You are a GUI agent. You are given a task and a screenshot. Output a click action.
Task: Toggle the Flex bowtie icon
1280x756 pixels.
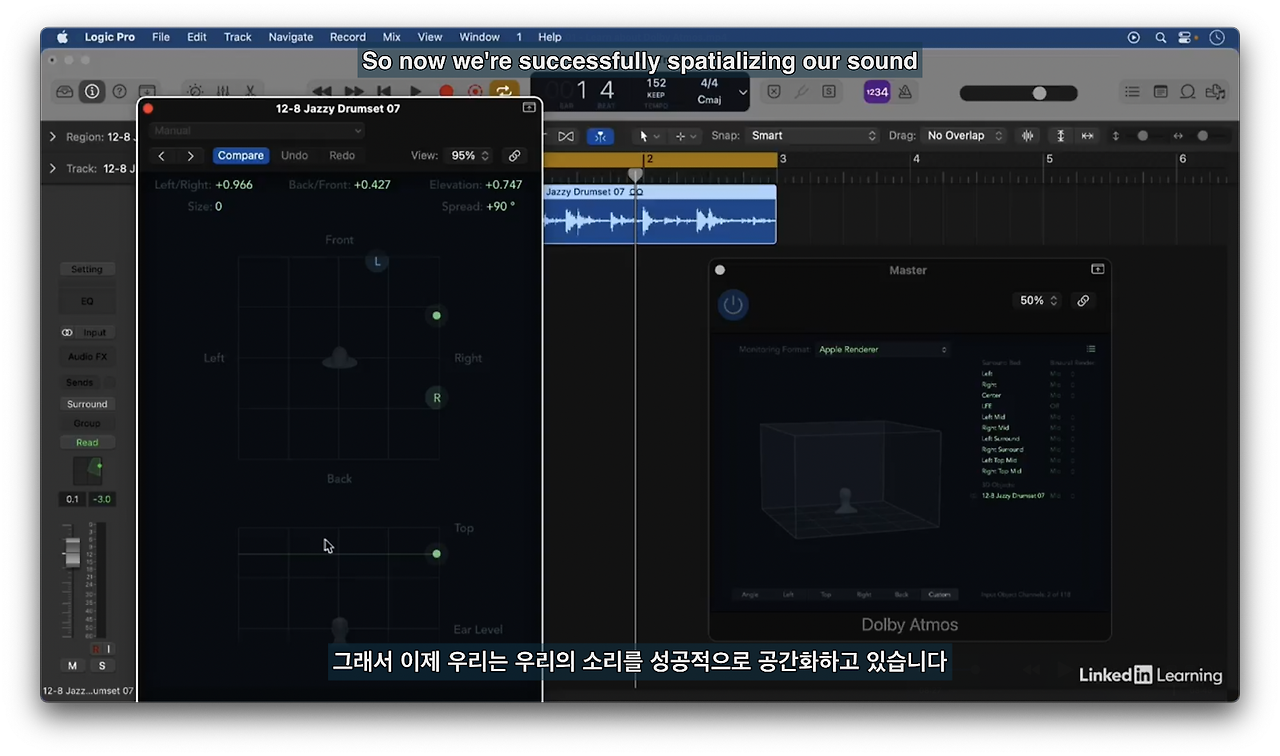(566, 136)
